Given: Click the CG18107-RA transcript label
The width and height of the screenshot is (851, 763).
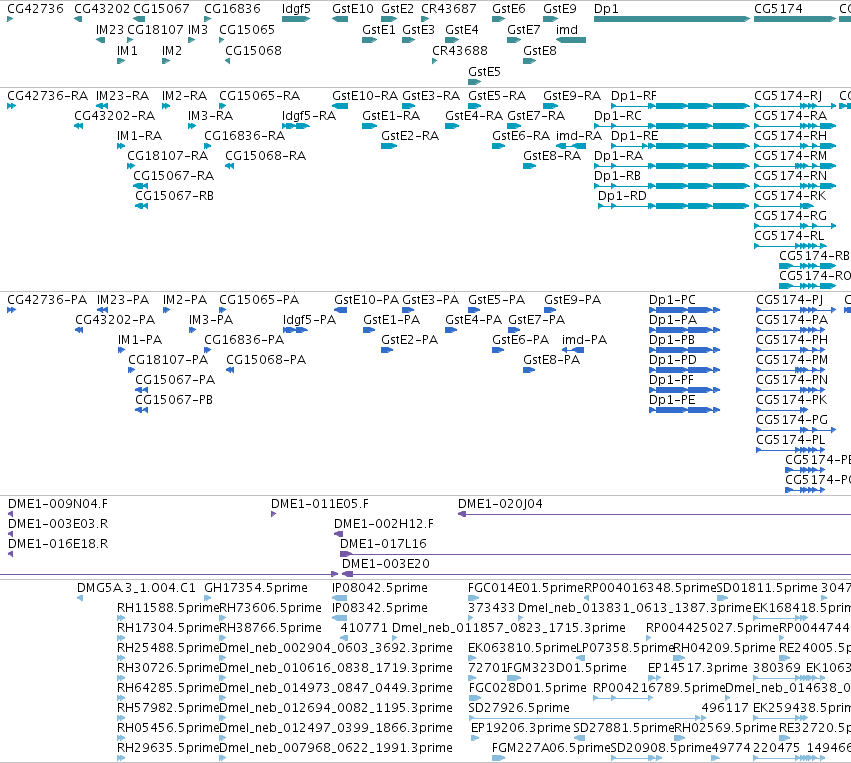Looking at the screenshot, I should tap(168, 156).
